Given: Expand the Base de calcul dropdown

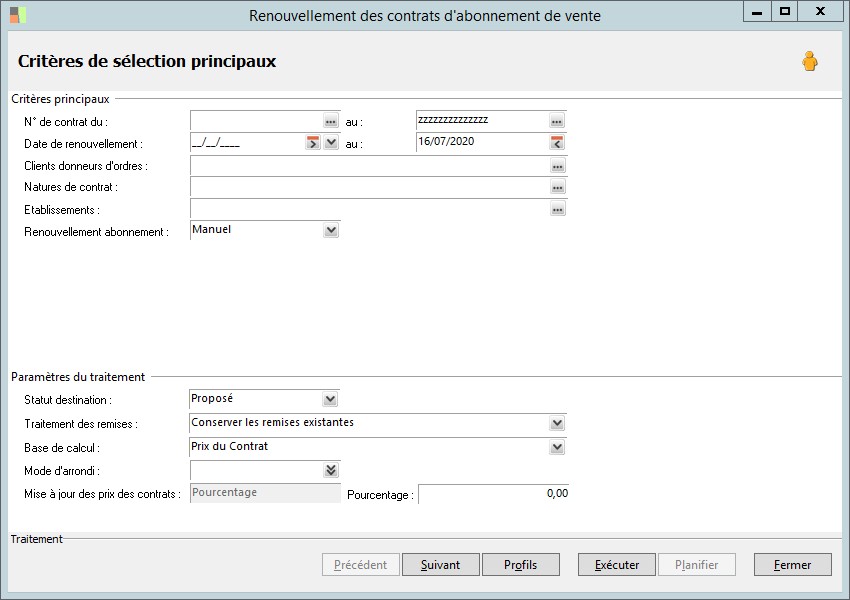Looking at the screenshot, I should 557,448.
